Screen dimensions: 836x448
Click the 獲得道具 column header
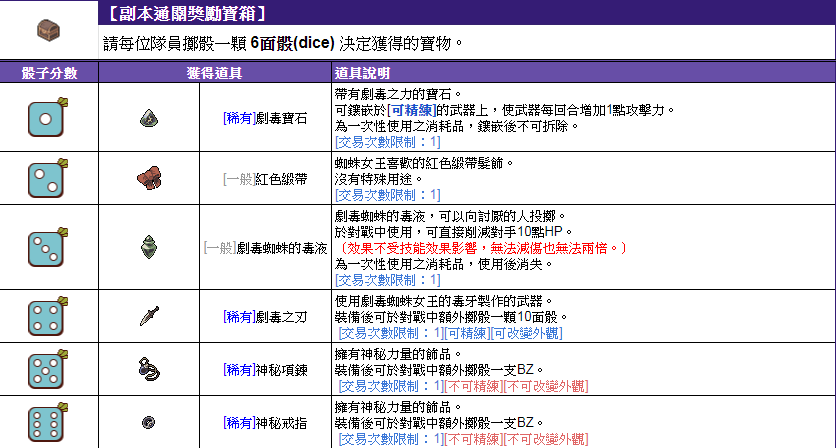[214, 73]
